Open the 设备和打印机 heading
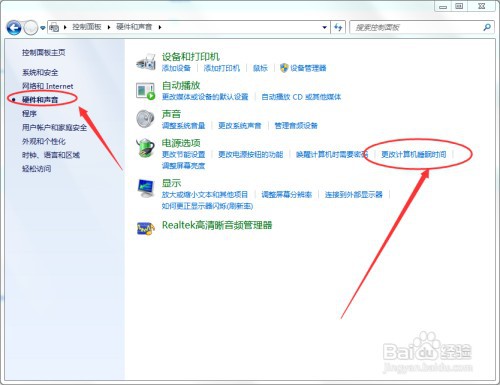This screenshot has height=385, width=500. point(191,57)
